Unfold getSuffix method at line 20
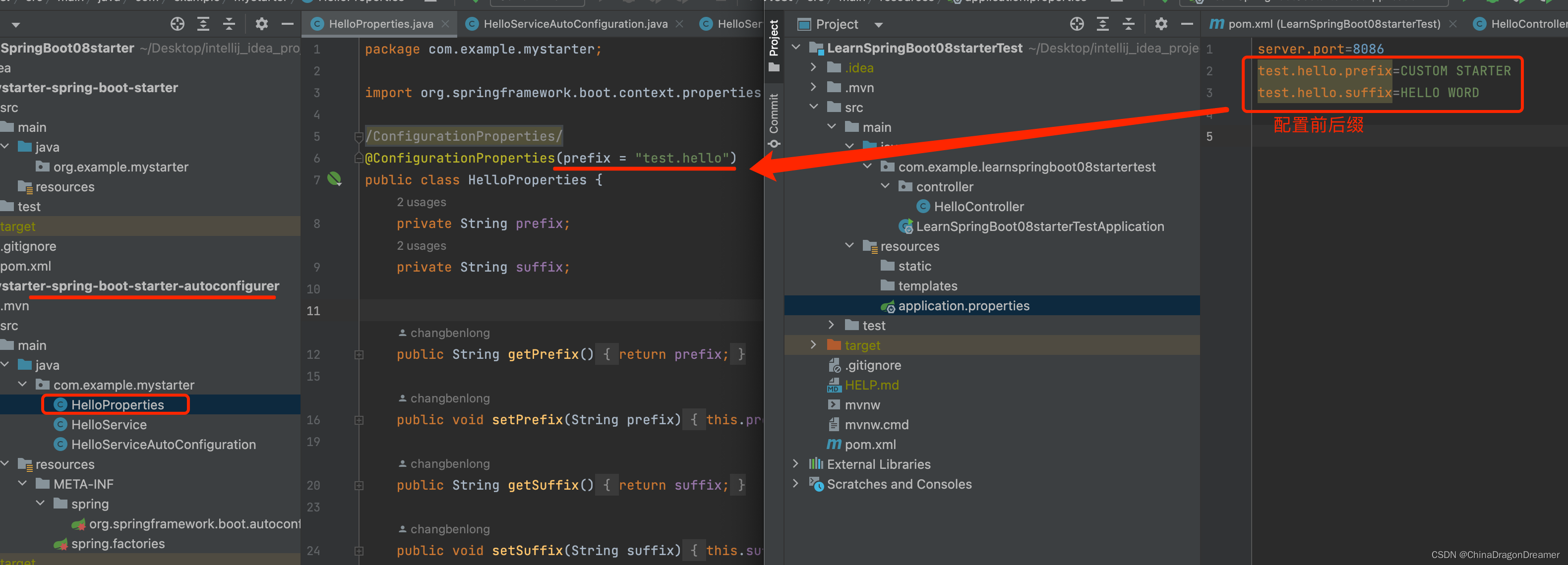Image resolution: width=1568 pixels, height=565 pixels. (359, 485)
